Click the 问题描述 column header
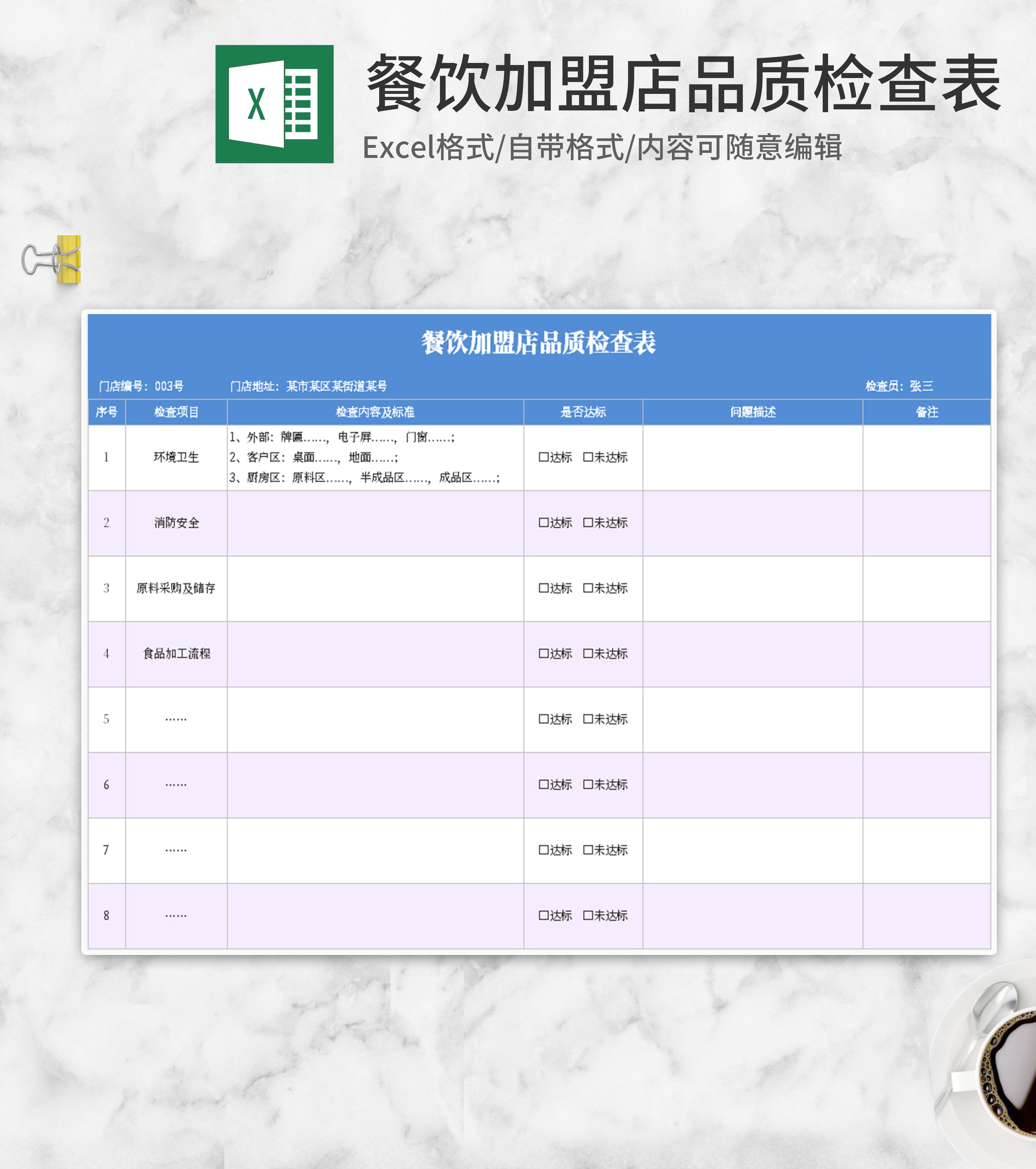 tap(752, 412)
